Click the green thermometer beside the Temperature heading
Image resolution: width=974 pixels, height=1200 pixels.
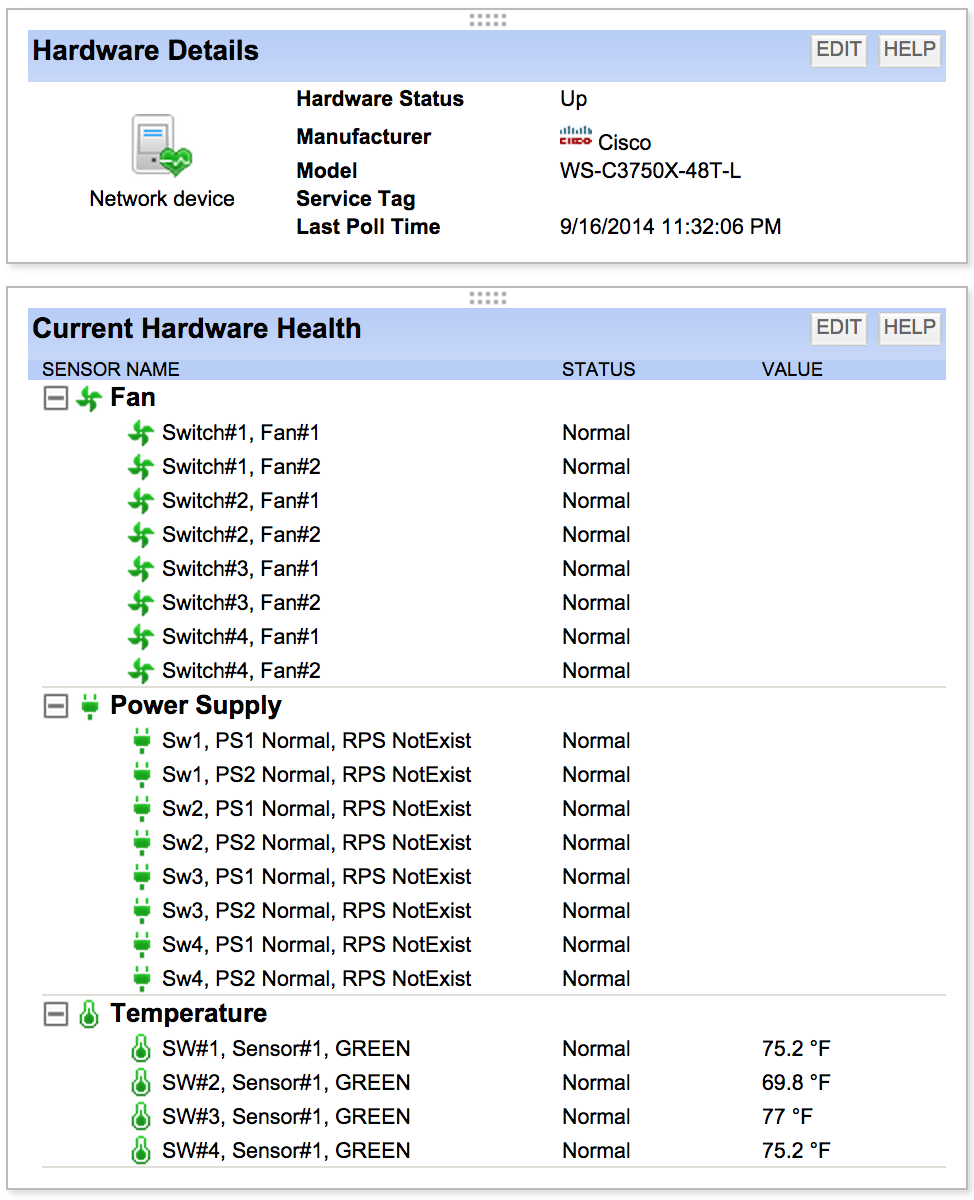pos(89,1013)
